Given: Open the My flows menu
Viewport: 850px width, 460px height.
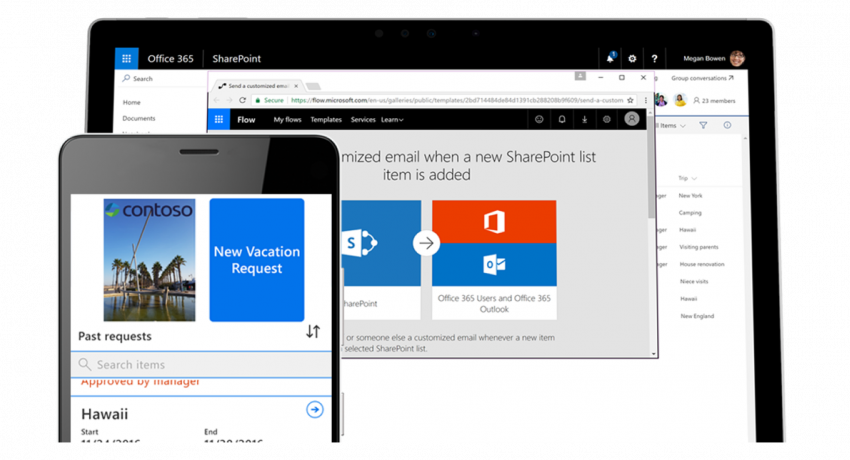Looking at the screenshot, I should coord(287,120).
